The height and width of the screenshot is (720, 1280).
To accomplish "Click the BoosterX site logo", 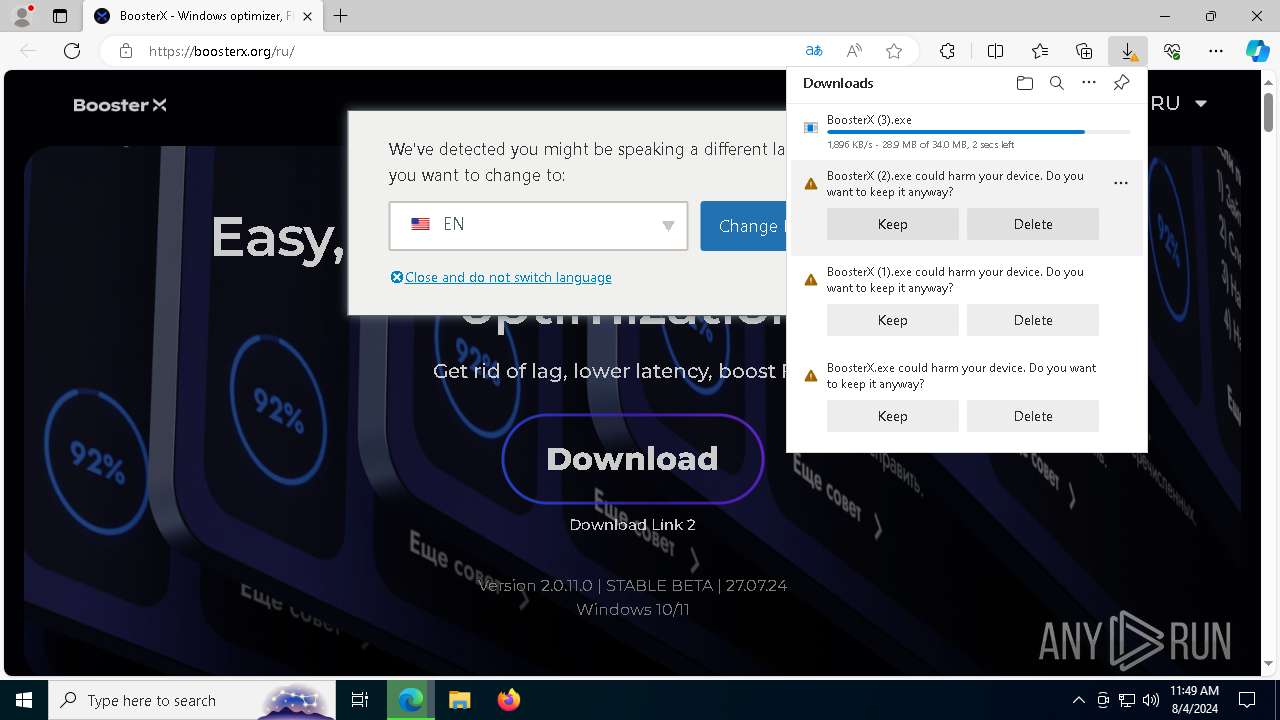I will point(120,105).
